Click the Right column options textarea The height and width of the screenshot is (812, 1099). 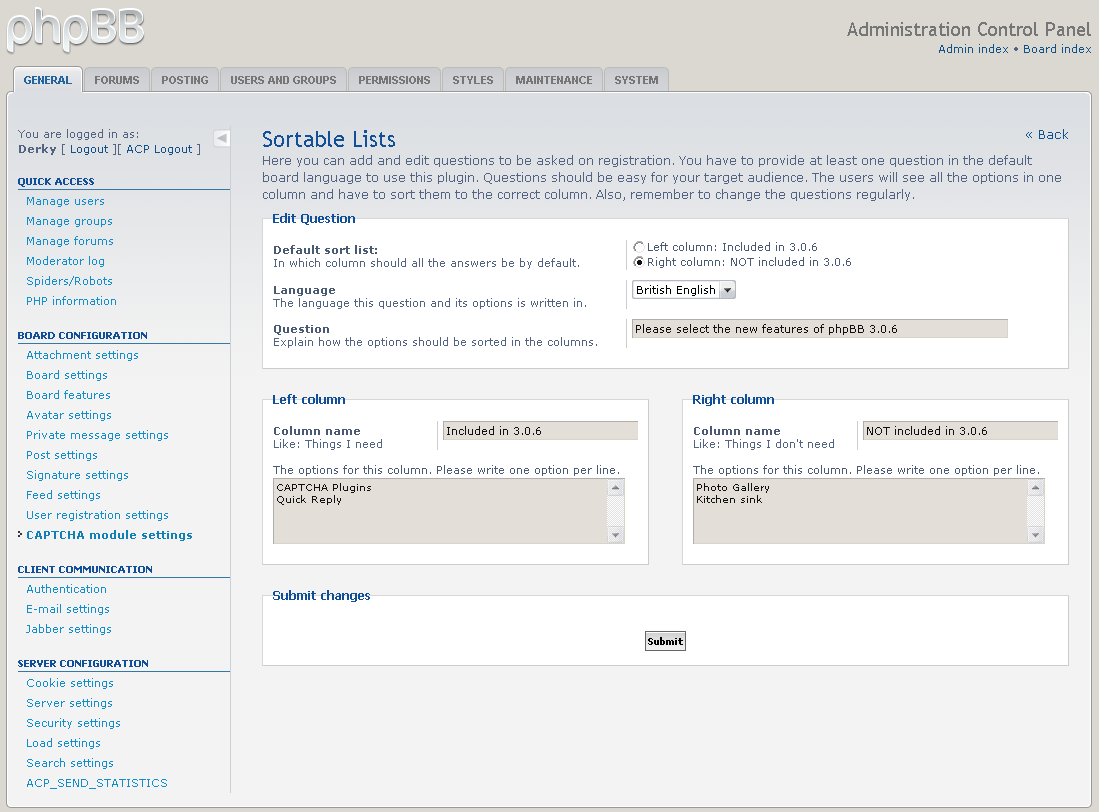coord(860,510)
